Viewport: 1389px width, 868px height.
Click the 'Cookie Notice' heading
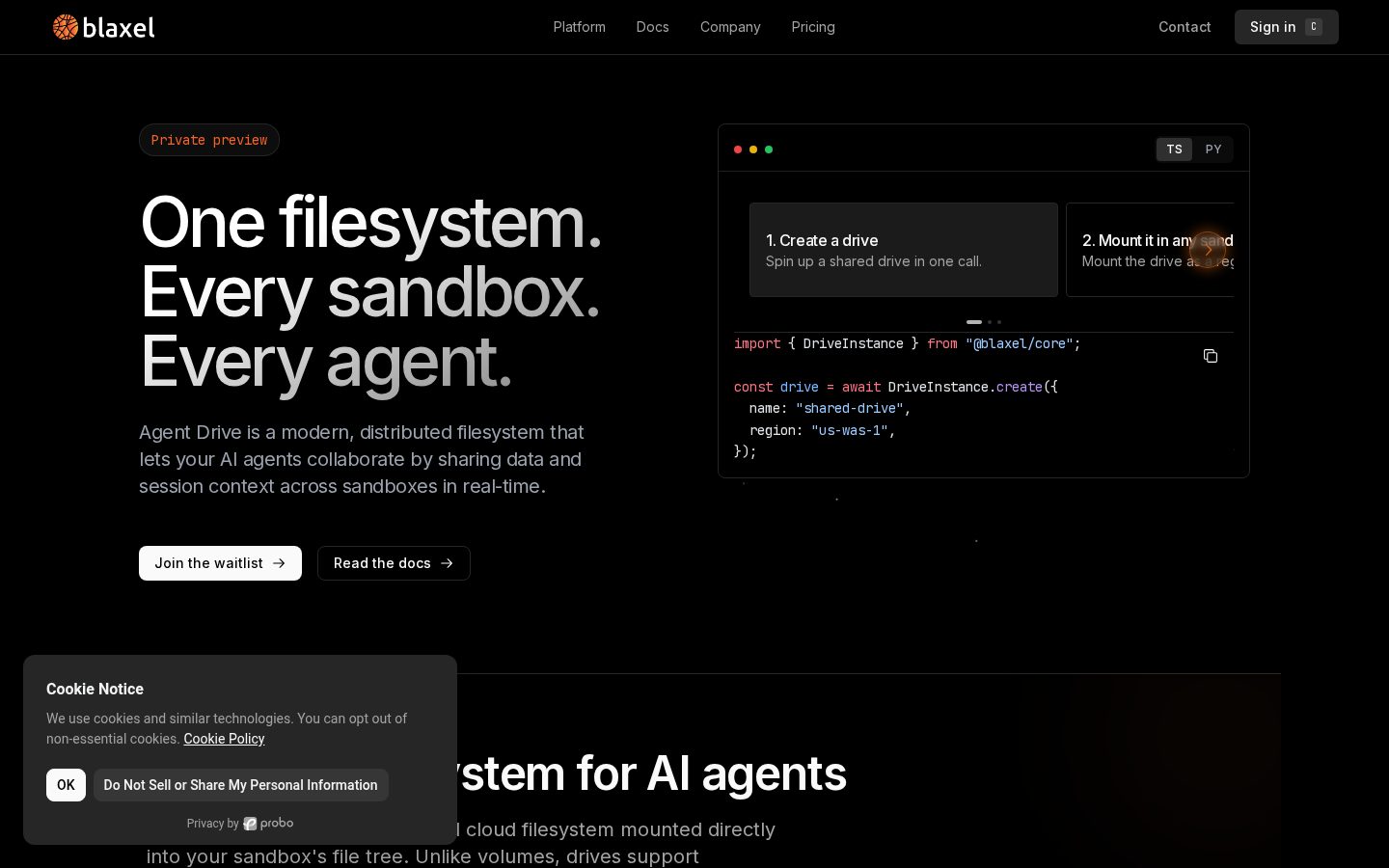tap(95, 689)
